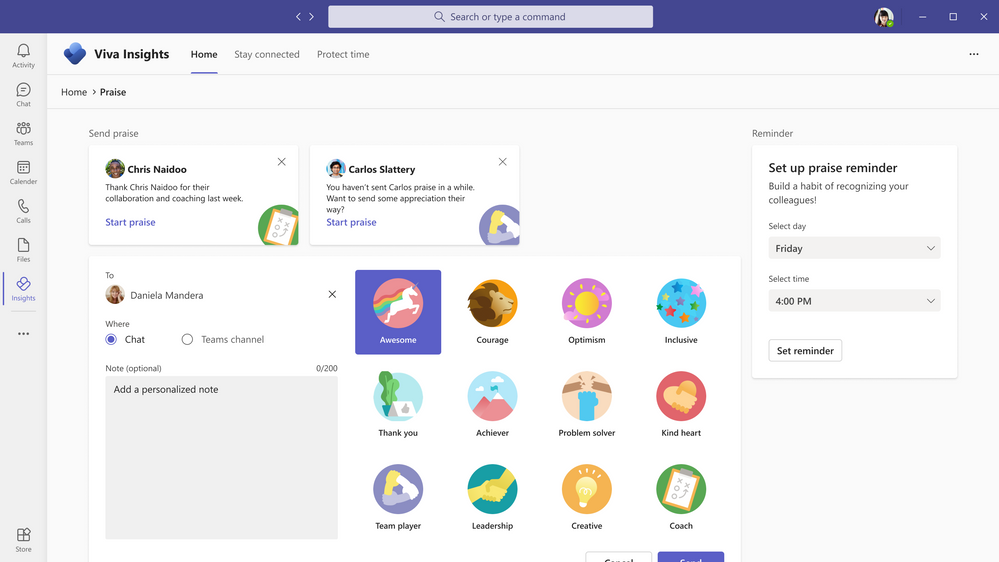Click the Daniela Mandera recipient name
Viewport: 999px width, 562px height.
(167, 295)
